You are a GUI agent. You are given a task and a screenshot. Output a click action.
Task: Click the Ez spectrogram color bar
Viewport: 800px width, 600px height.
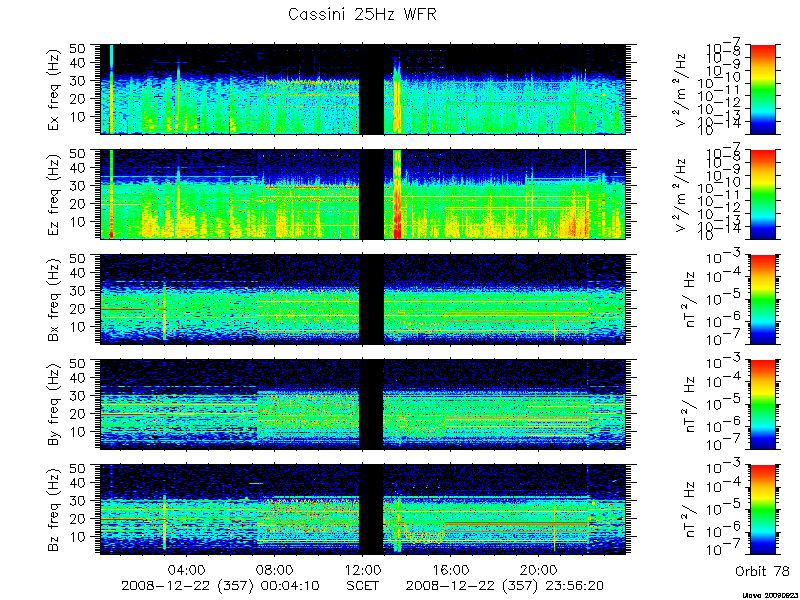762,194
